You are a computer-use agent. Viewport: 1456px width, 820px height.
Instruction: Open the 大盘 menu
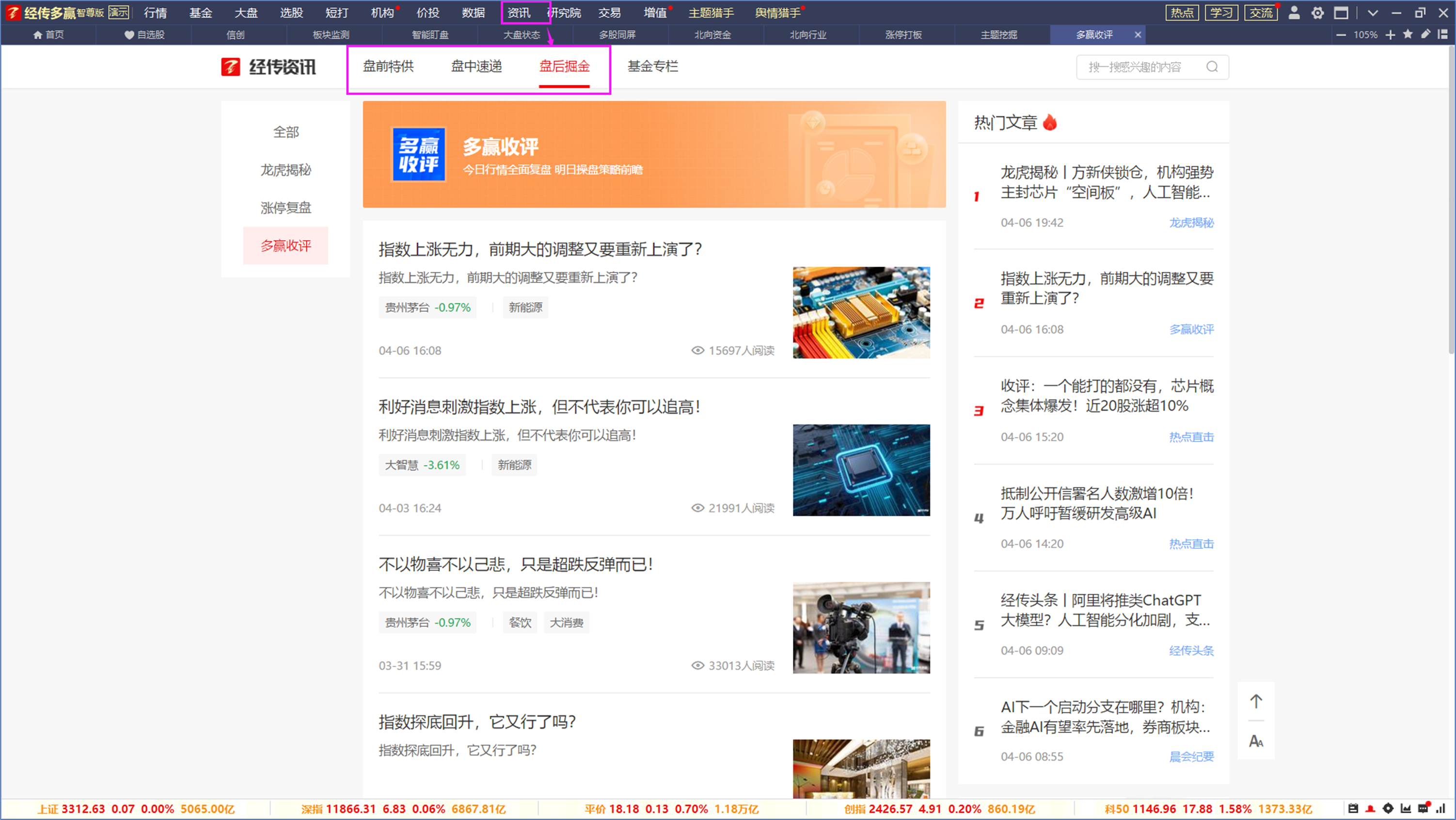coord(246,13)
